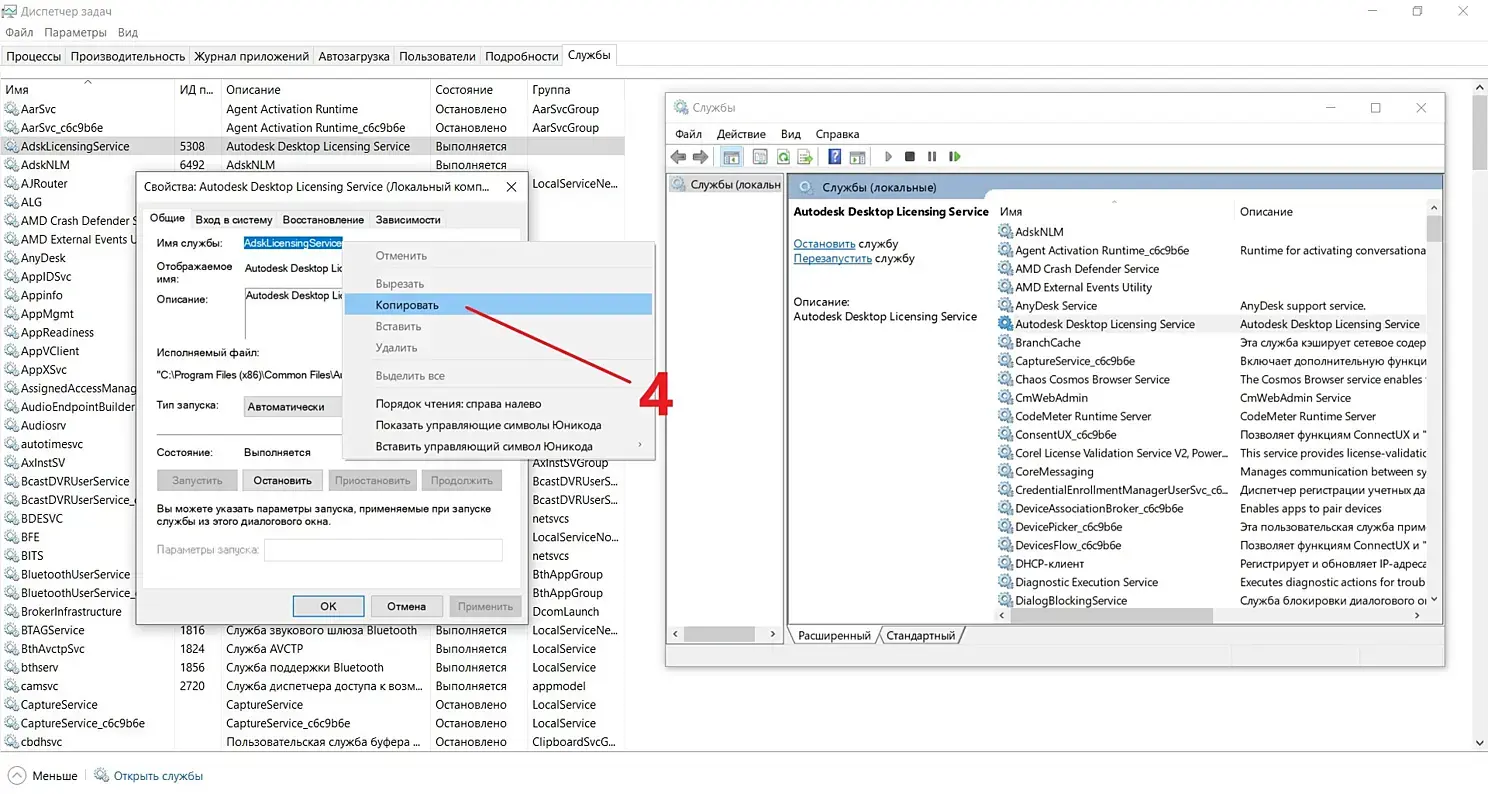Viewport: 1488px width, 794px height.
Task: Open the Автозагрузка tab in Task Manager
Action: [354, 56]
